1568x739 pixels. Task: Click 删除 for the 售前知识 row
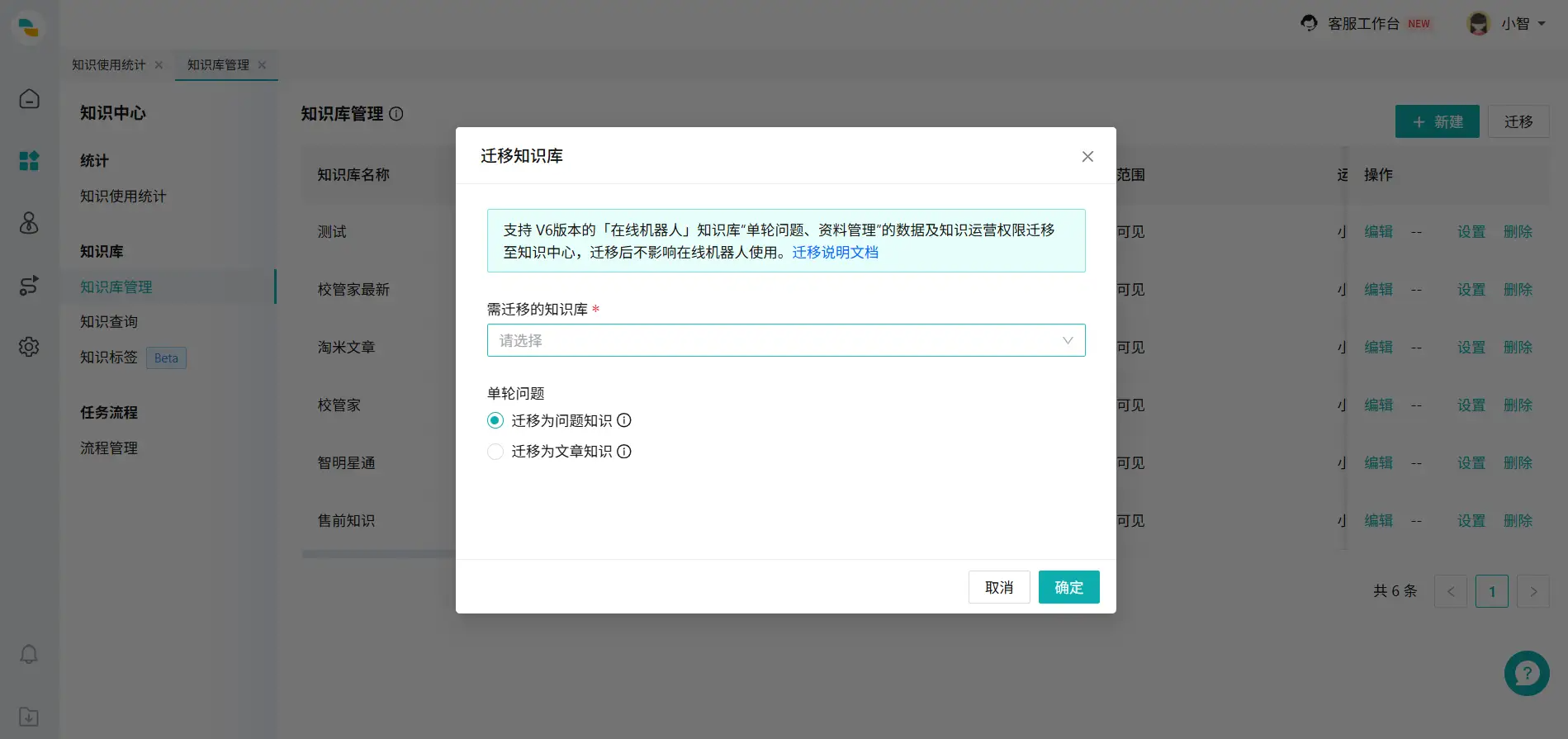1518,521
